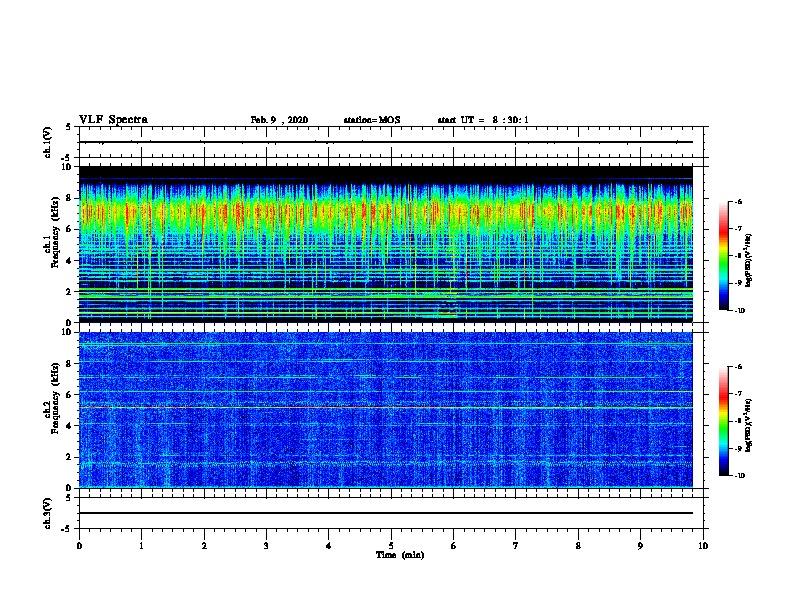Click the ch.1 frequency axis '8' tick label

point(69,198)
